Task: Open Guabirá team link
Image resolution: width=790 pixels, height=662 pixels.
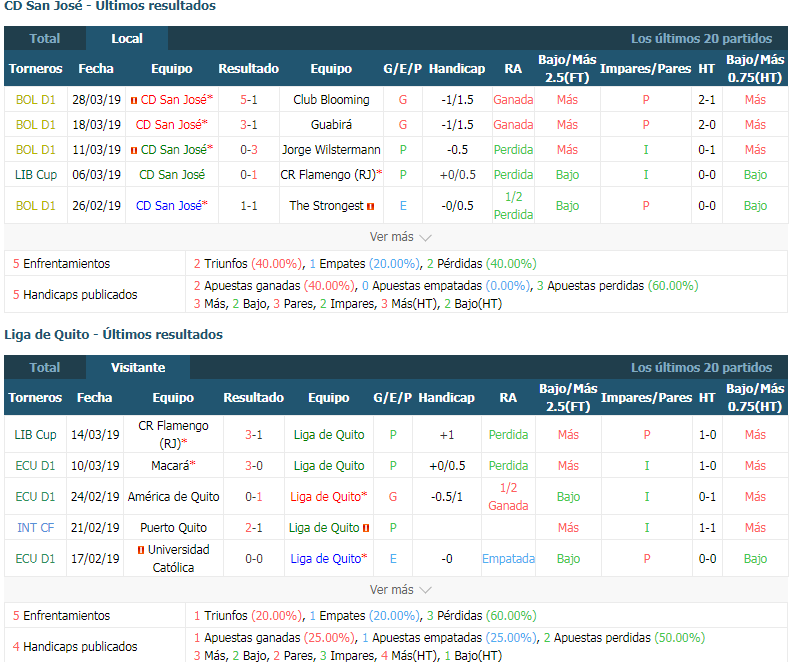Action: coord(331,124)
